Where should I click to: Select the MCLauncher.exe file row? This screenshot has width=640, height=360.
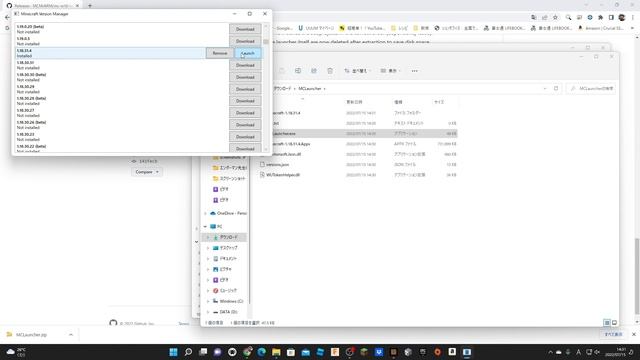point(358,133)
